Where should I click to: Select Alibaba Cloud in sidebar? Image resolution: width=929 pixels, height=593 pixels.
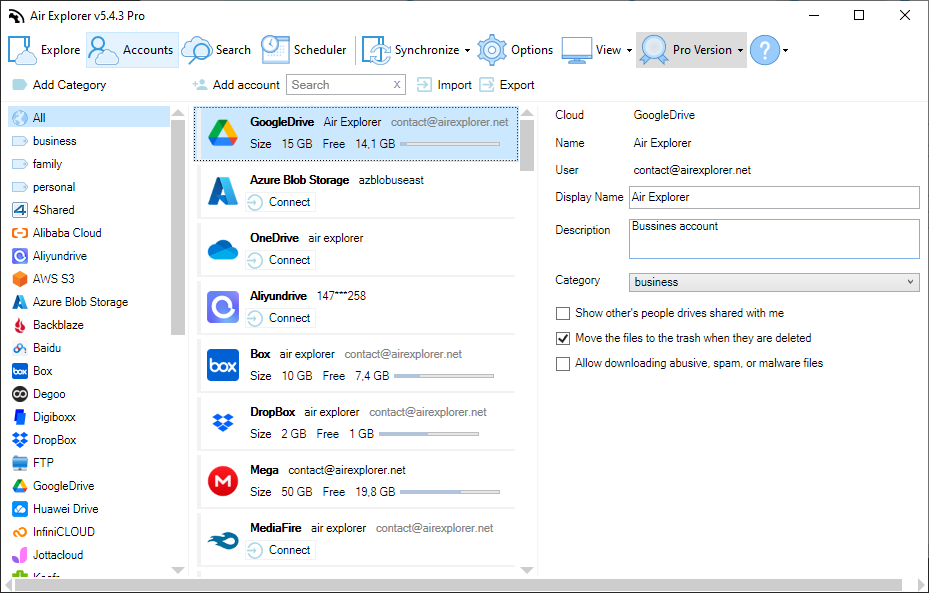89,233
